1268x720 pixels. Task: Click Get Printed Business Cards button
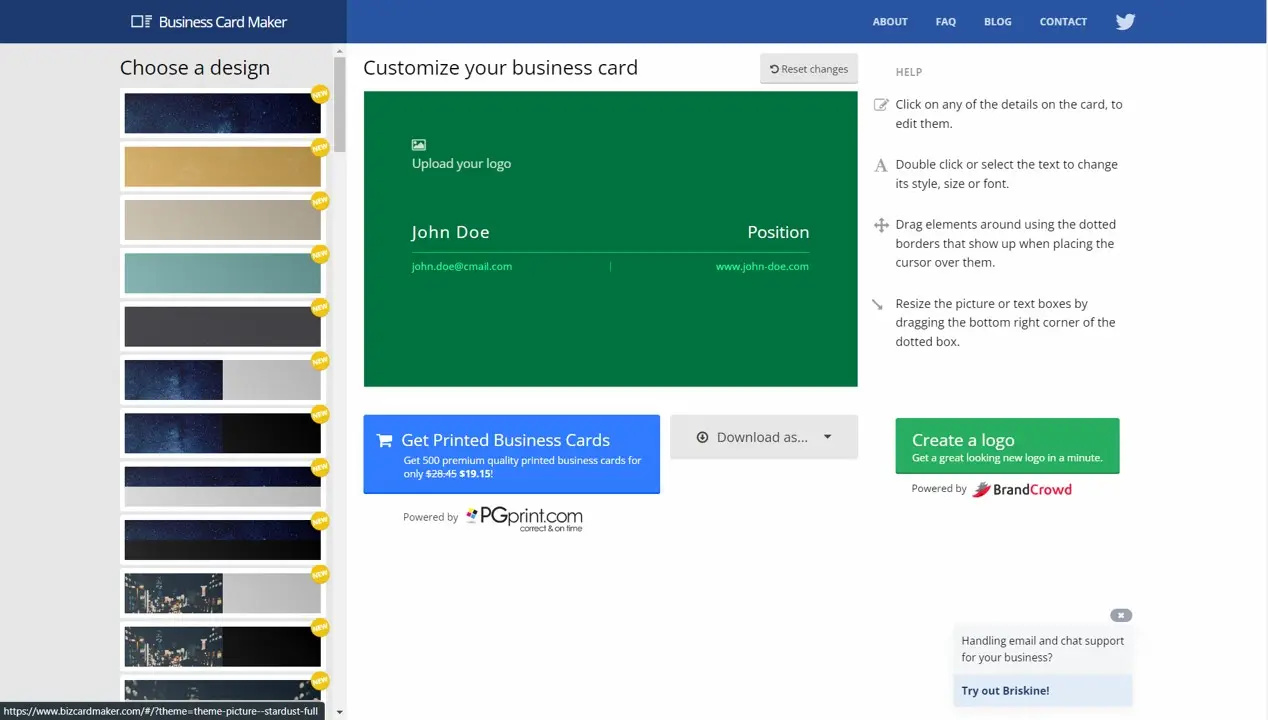tap(511, 454)
